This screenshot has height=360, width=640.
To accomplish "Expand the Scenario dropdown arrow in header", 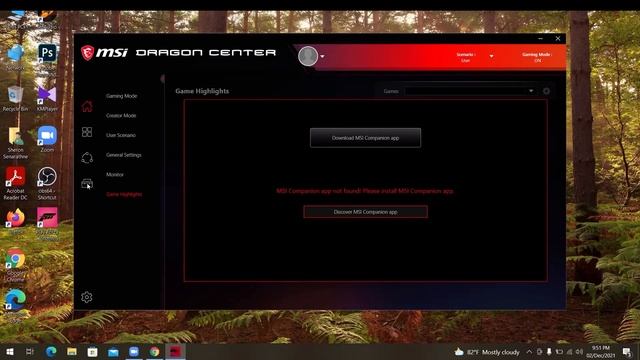I will (491, 56).
